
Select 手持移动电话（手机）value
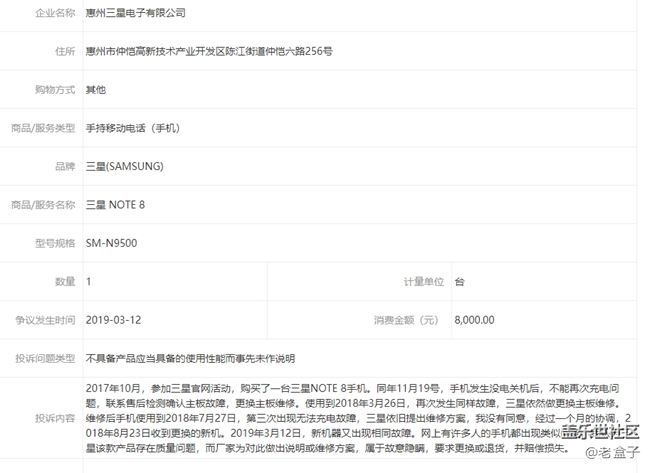coord(133,128)
